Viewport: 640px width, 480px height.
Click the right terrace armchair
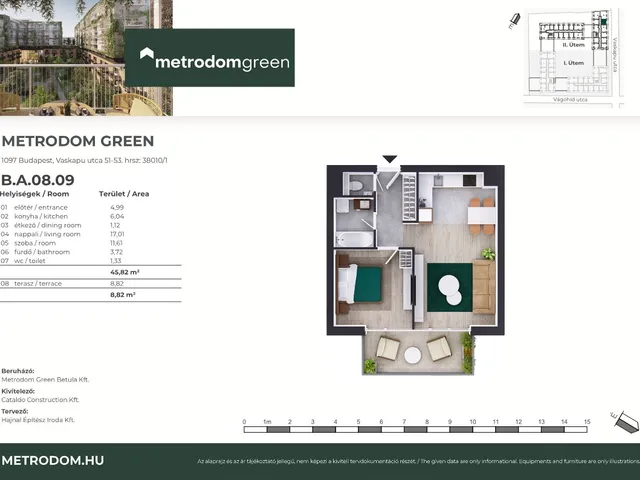pyautogui.click(x=439, y=349)
